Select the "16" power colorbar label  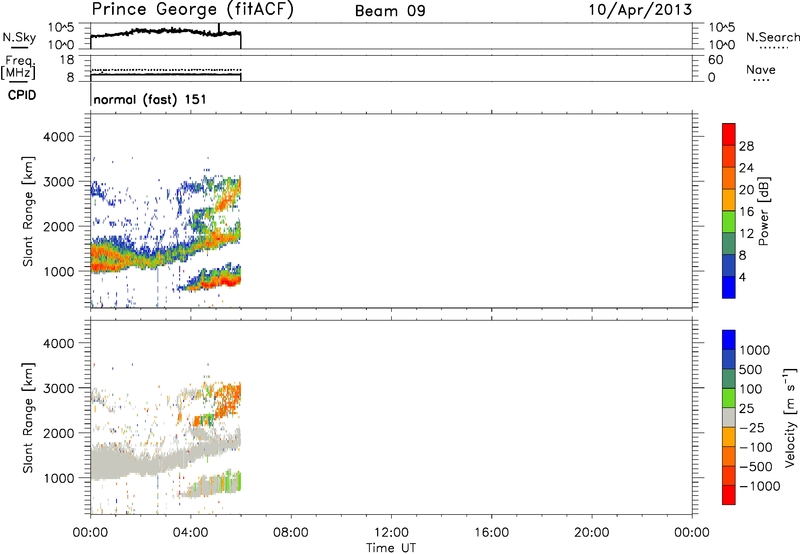point(746,212)
